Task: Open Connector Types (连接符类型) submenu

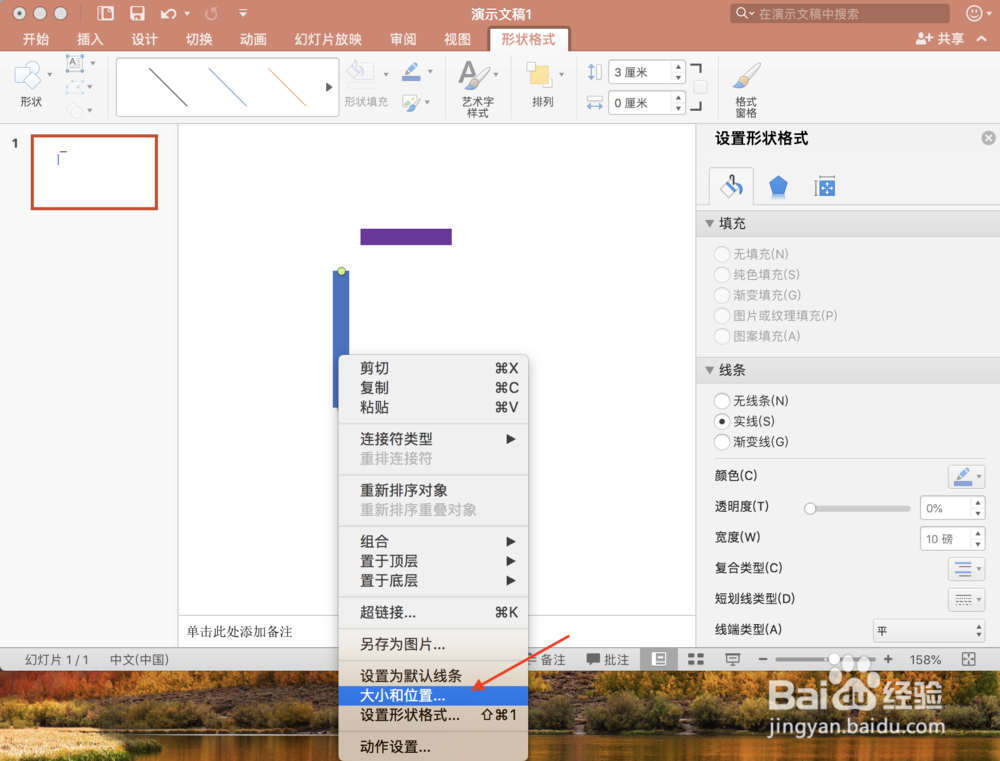Action: pos(433,439)
